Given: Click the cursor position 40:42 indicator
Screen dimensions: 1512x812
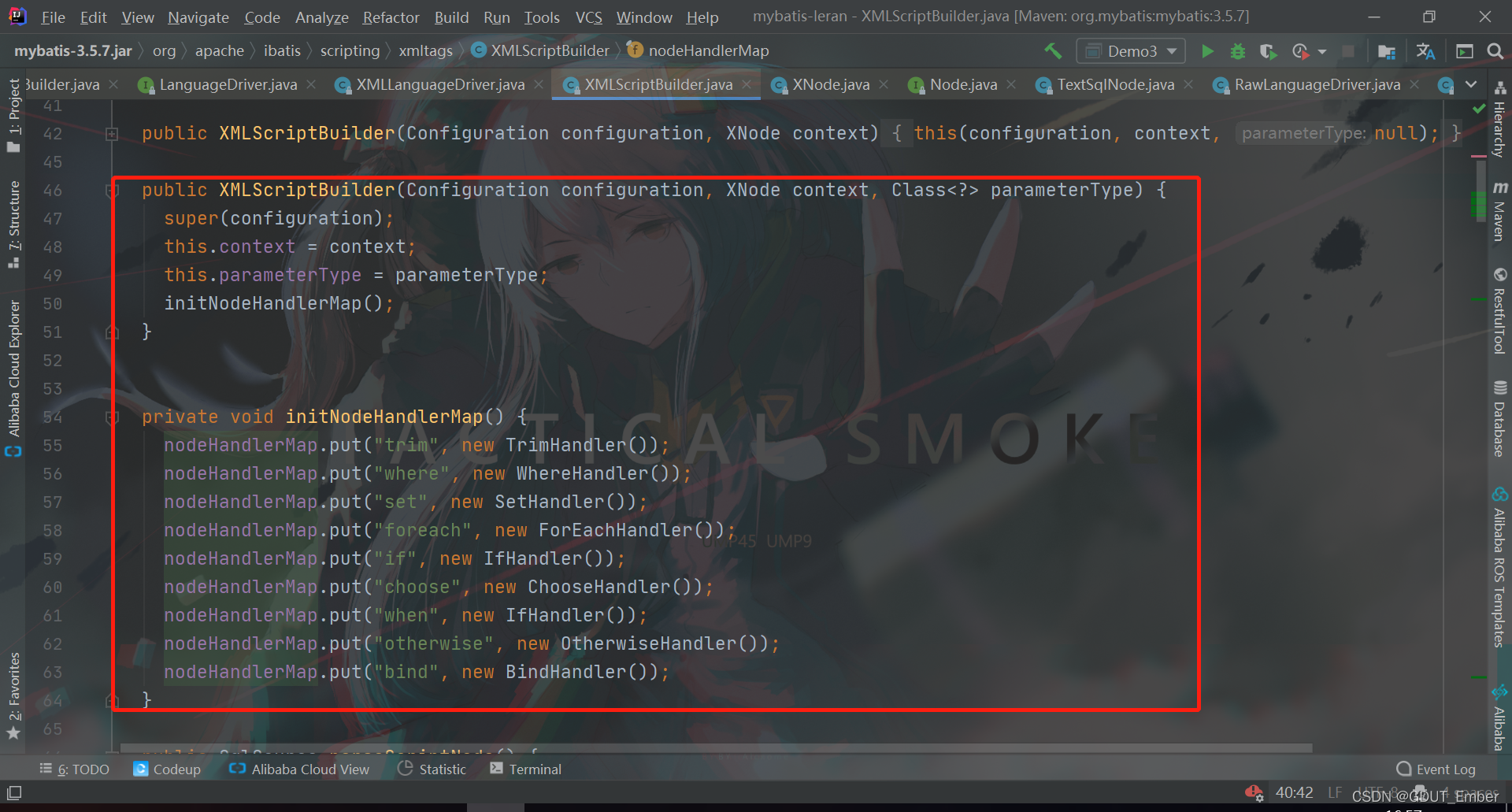Looking at the screenshot, I should click(x=1294, y=792).
